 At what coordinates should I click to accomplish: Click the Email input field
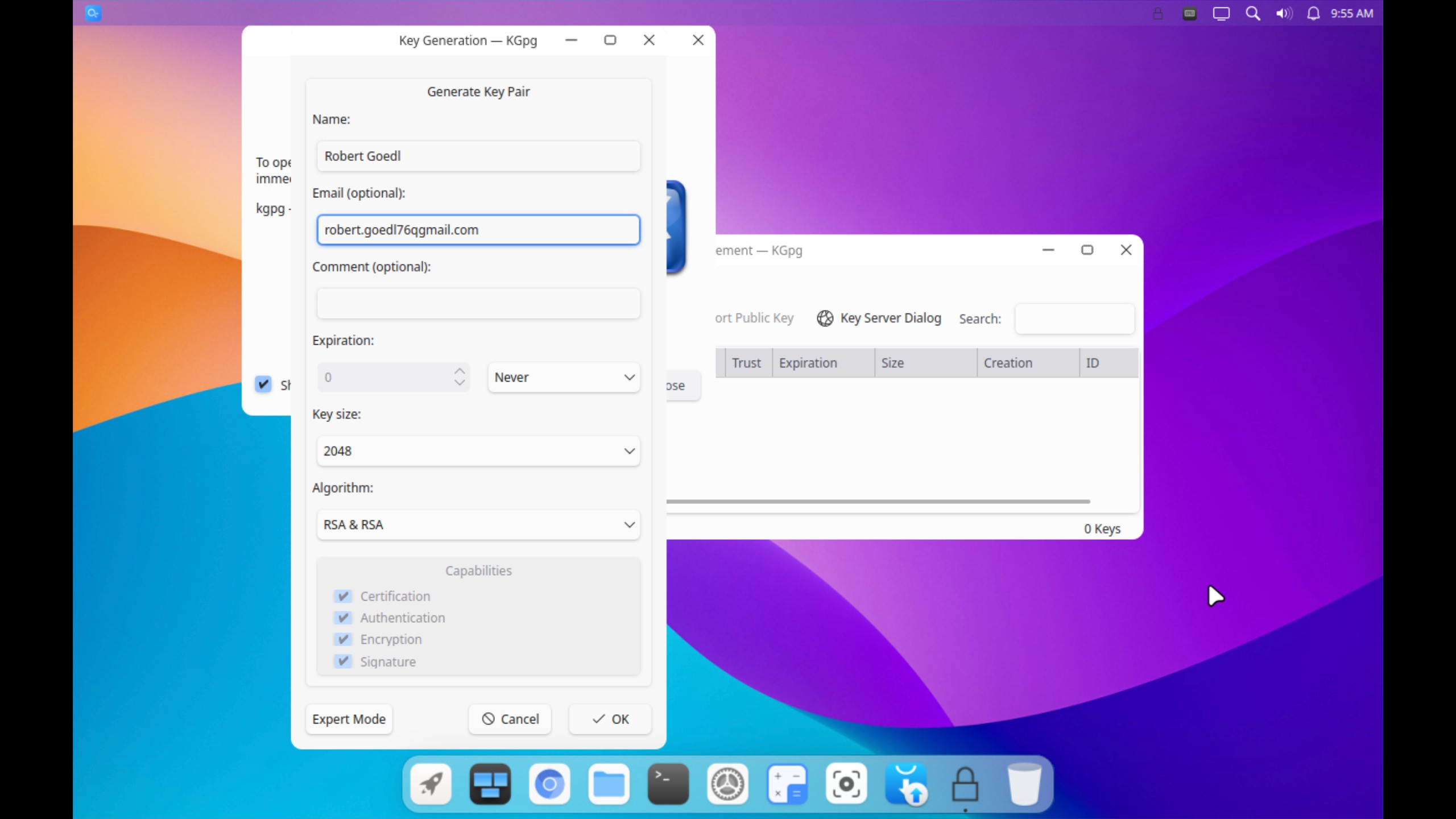(x=478, y=230)
